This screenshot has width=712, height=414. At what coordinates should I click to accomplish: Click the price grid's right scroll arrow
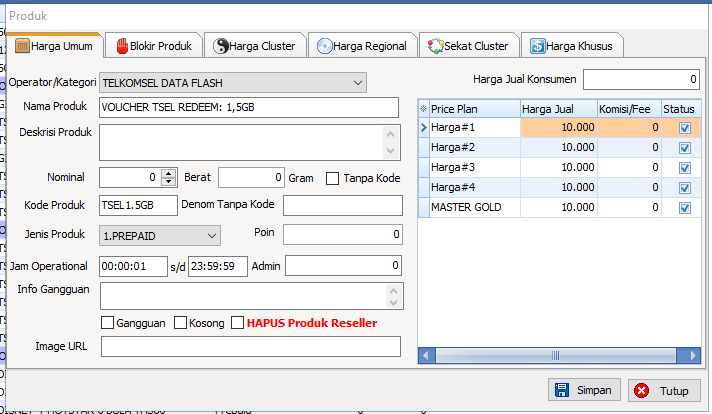[692, 355]
